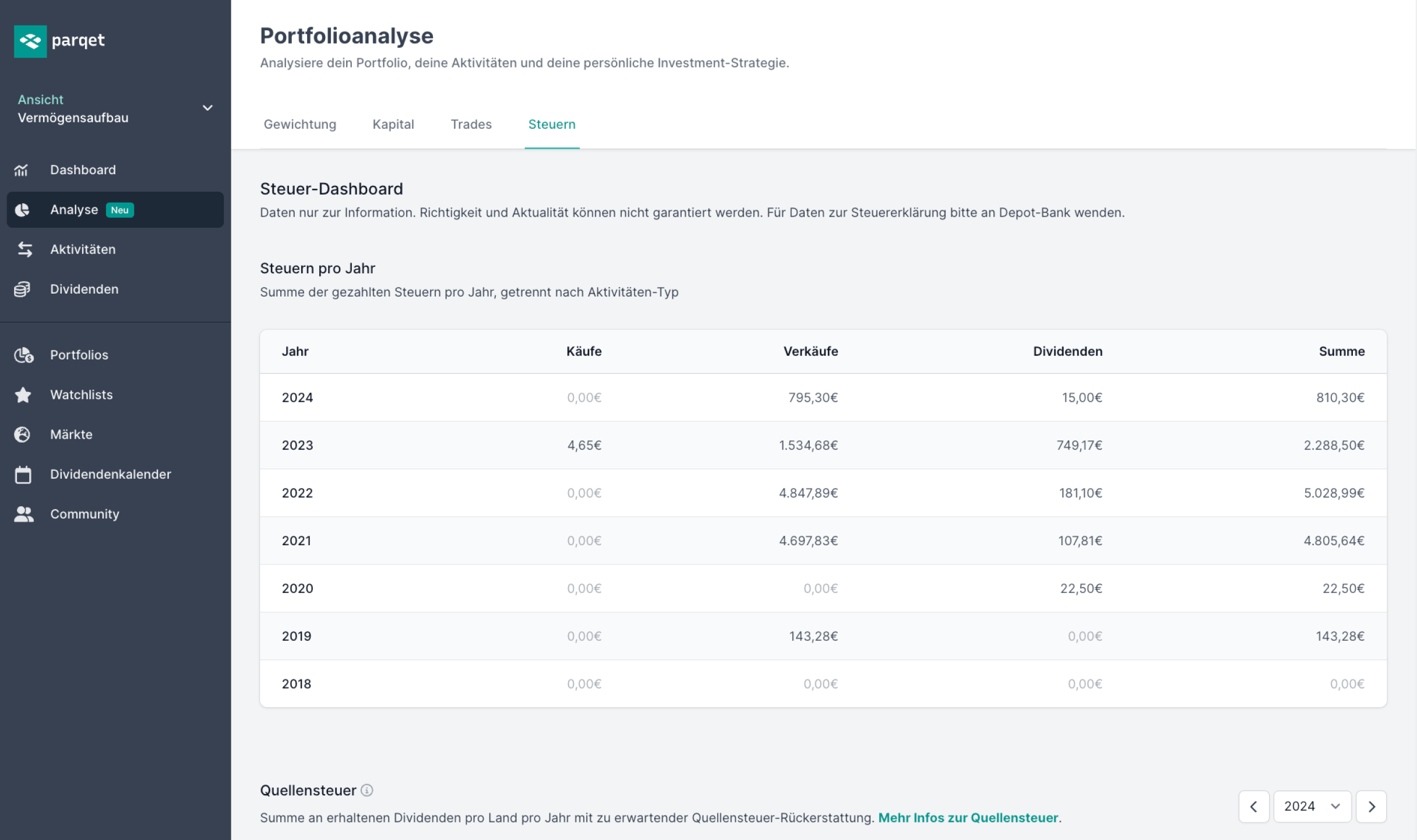The height and width of the screenshot is (840, 1417).
Task: Click the 795,30€ Verkäufe value
Action: click(x=813, y=397)
